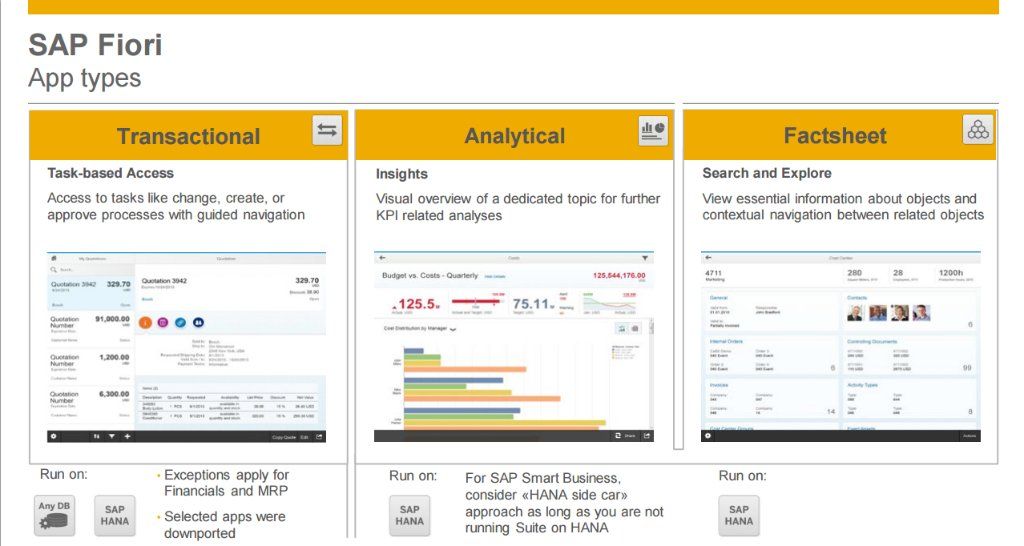Select quotation list item with 6,300.00
Viewport: 1024px width, 546px height.
pyautogui.click(x=91, y=404)
